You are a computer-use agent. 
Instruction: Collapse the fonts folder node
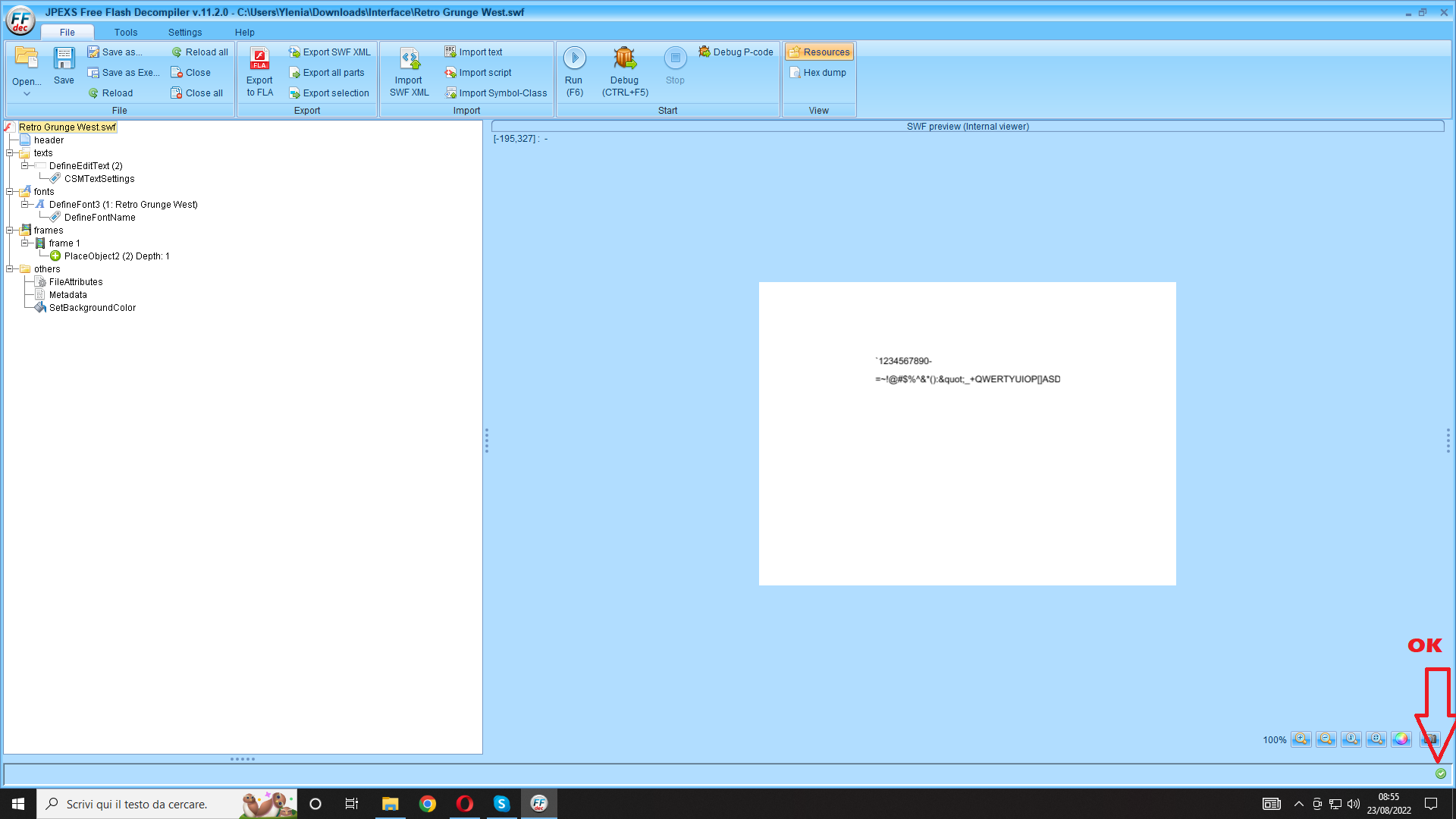[10, 192]
